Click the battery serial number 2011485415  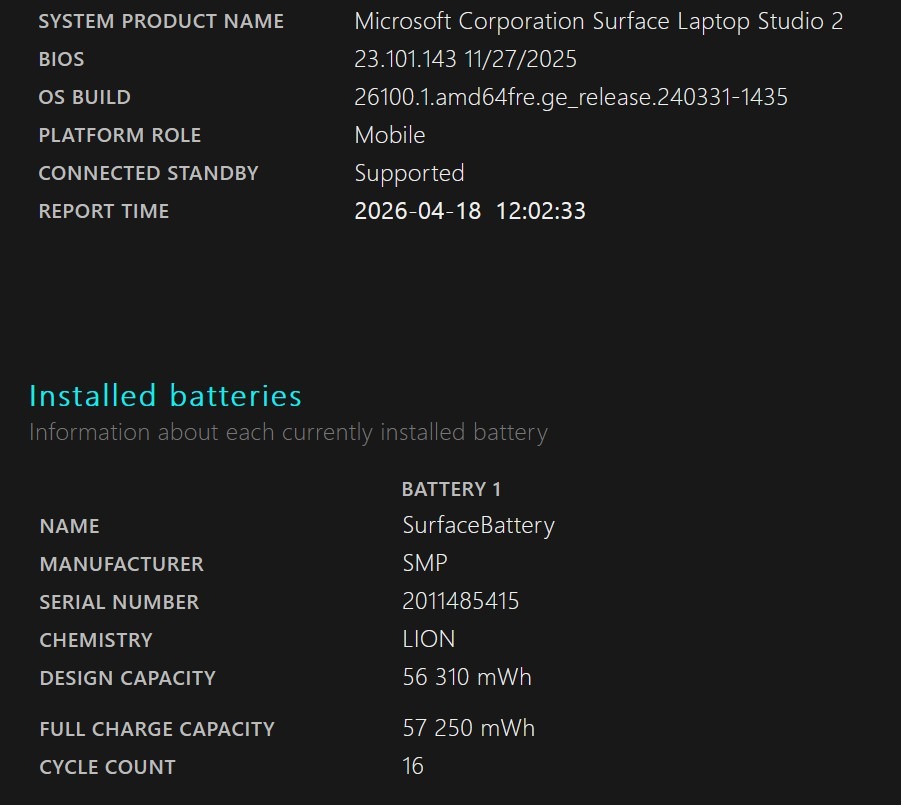tap(460, 602)
